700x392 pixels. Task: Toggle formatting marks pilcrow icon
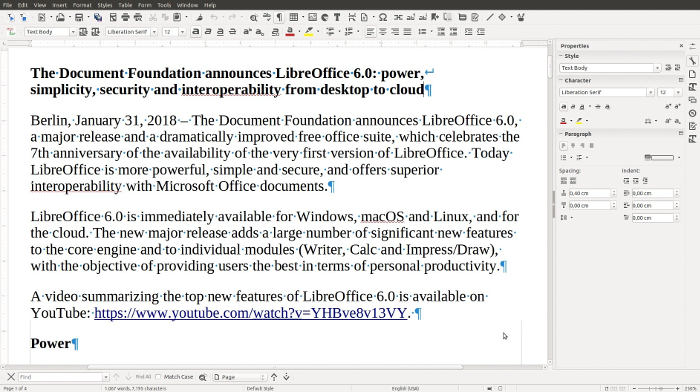click(x=279, y=17)
